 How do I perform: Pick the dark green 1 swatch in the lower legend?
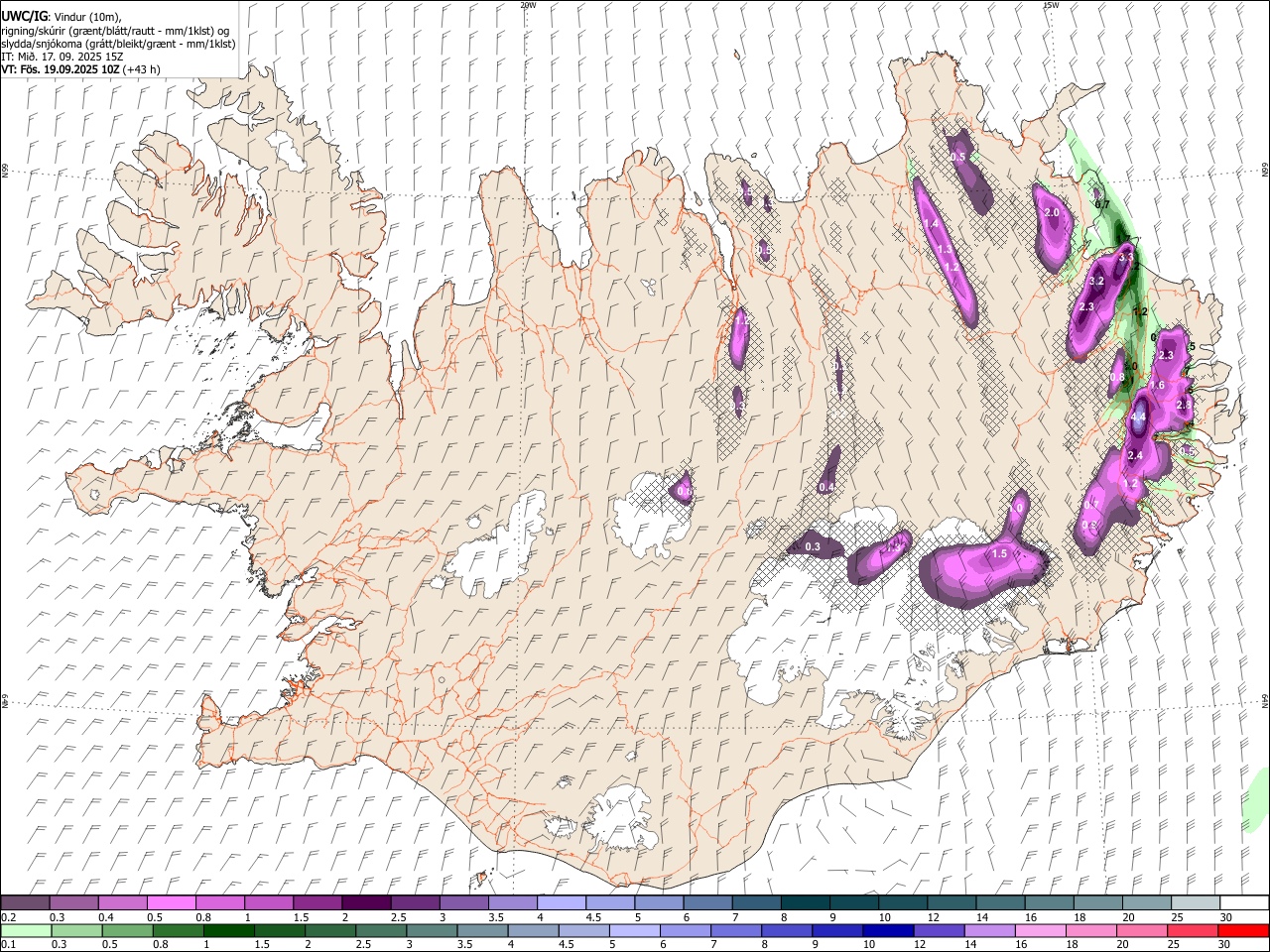[227, 930]
